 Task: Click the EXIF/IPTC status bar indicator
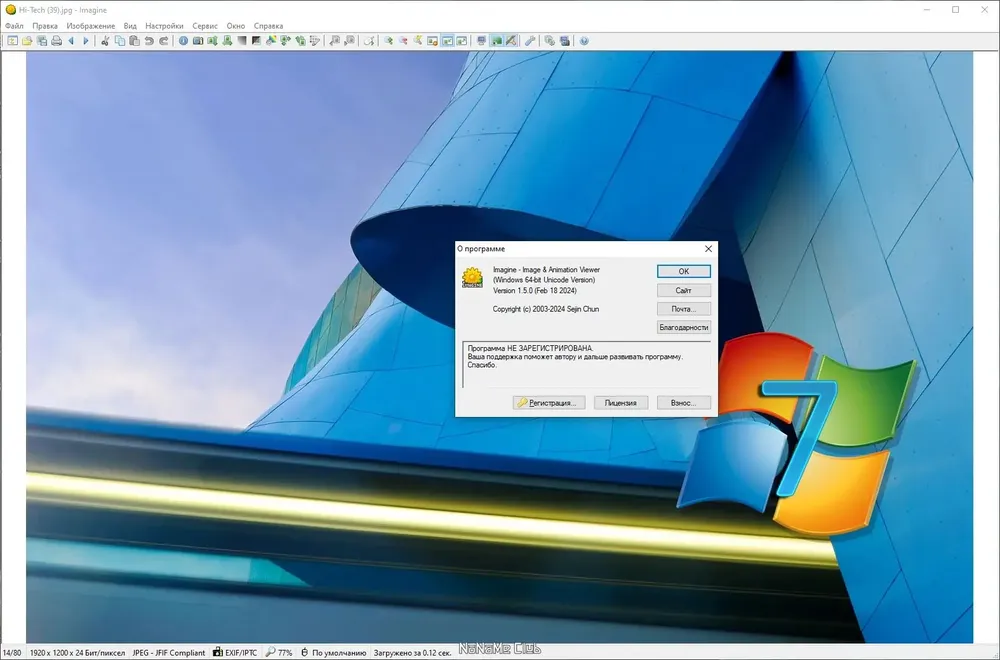[235, 652]
